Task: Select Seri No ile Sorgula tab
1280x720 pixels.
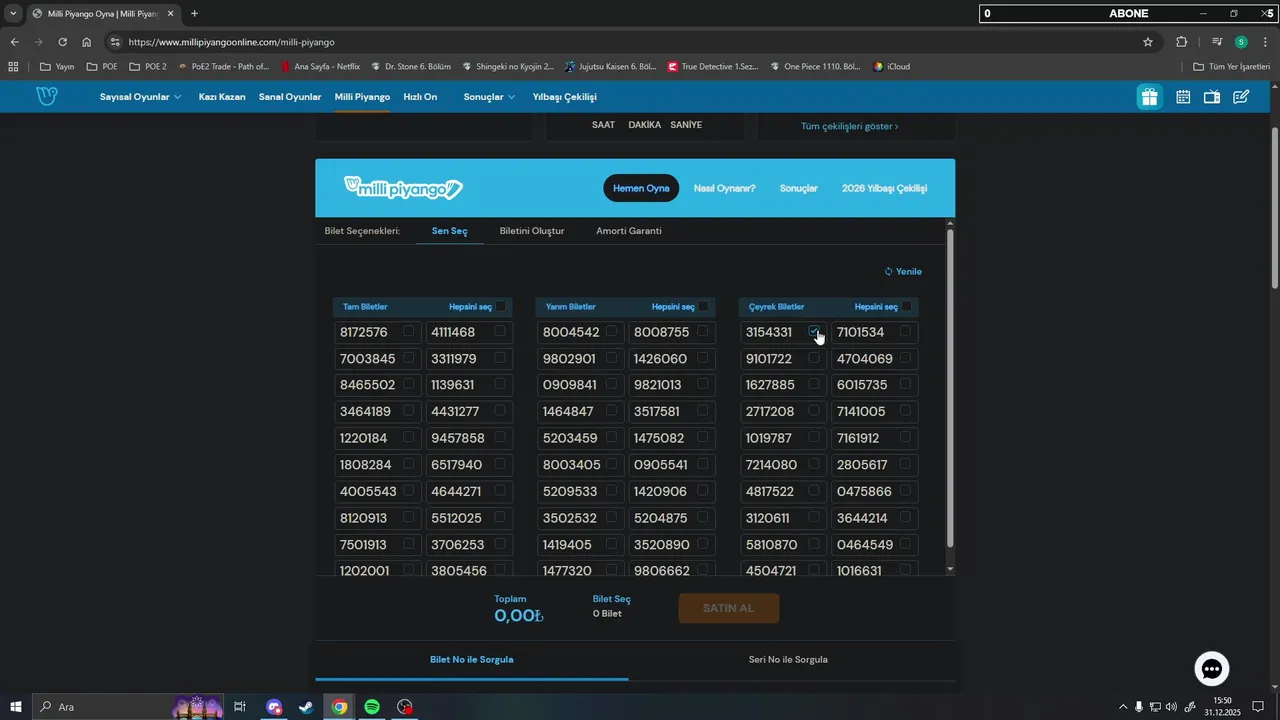Action: (788, 660)
